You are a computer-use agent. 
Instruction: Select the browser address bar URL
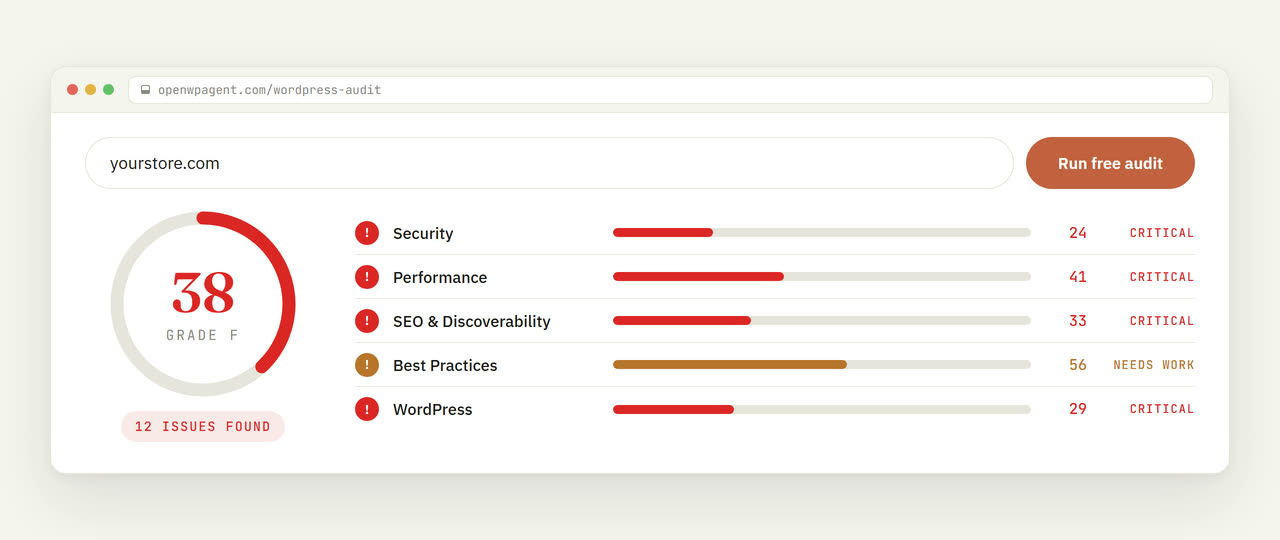(x=269, y=90)
